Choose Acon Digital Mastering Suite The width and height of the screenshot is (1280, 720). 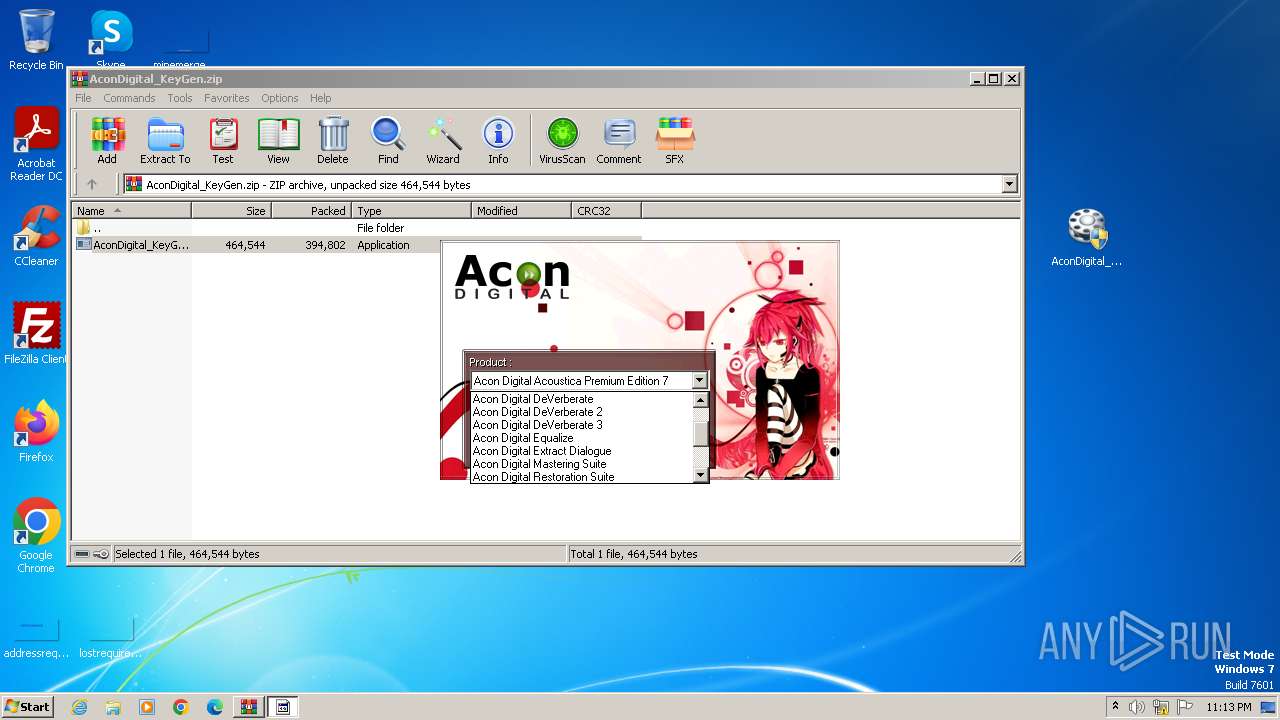pyautogui.click(x=581, y=464)
